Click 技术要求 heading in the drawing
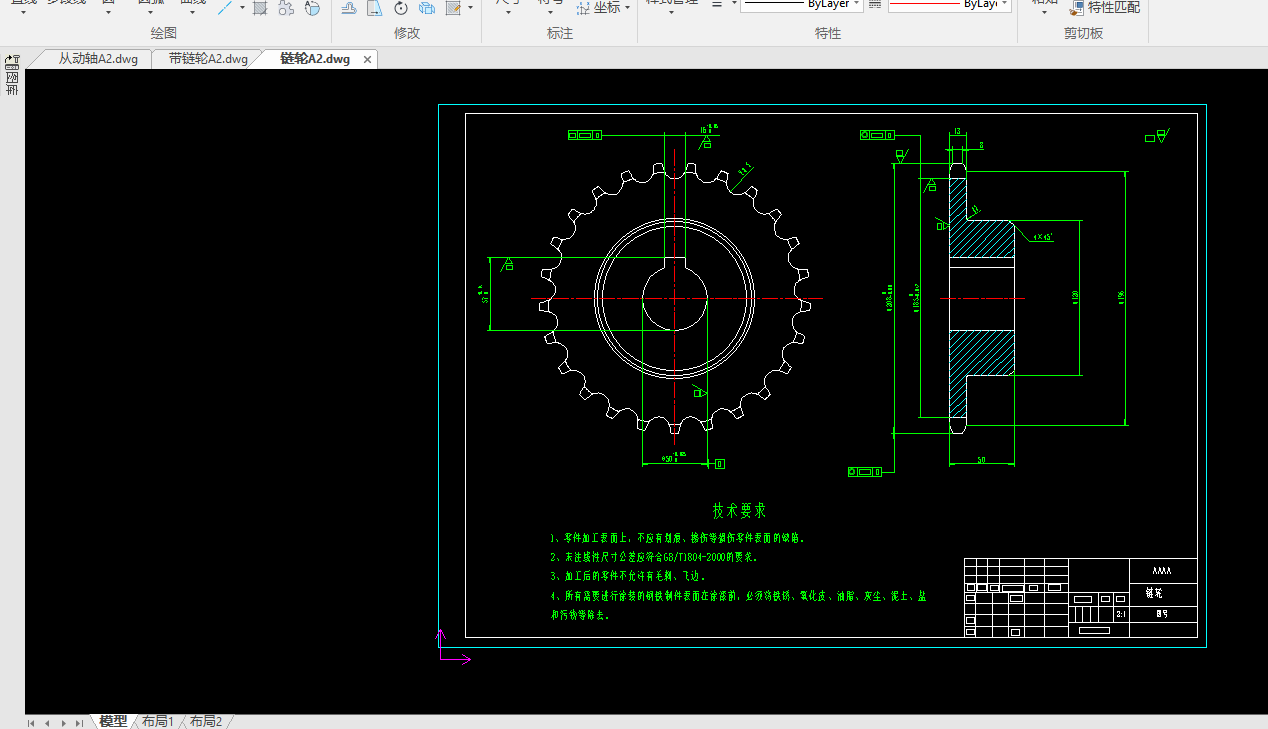This screenshot has height=729, width=1268. 739,511
